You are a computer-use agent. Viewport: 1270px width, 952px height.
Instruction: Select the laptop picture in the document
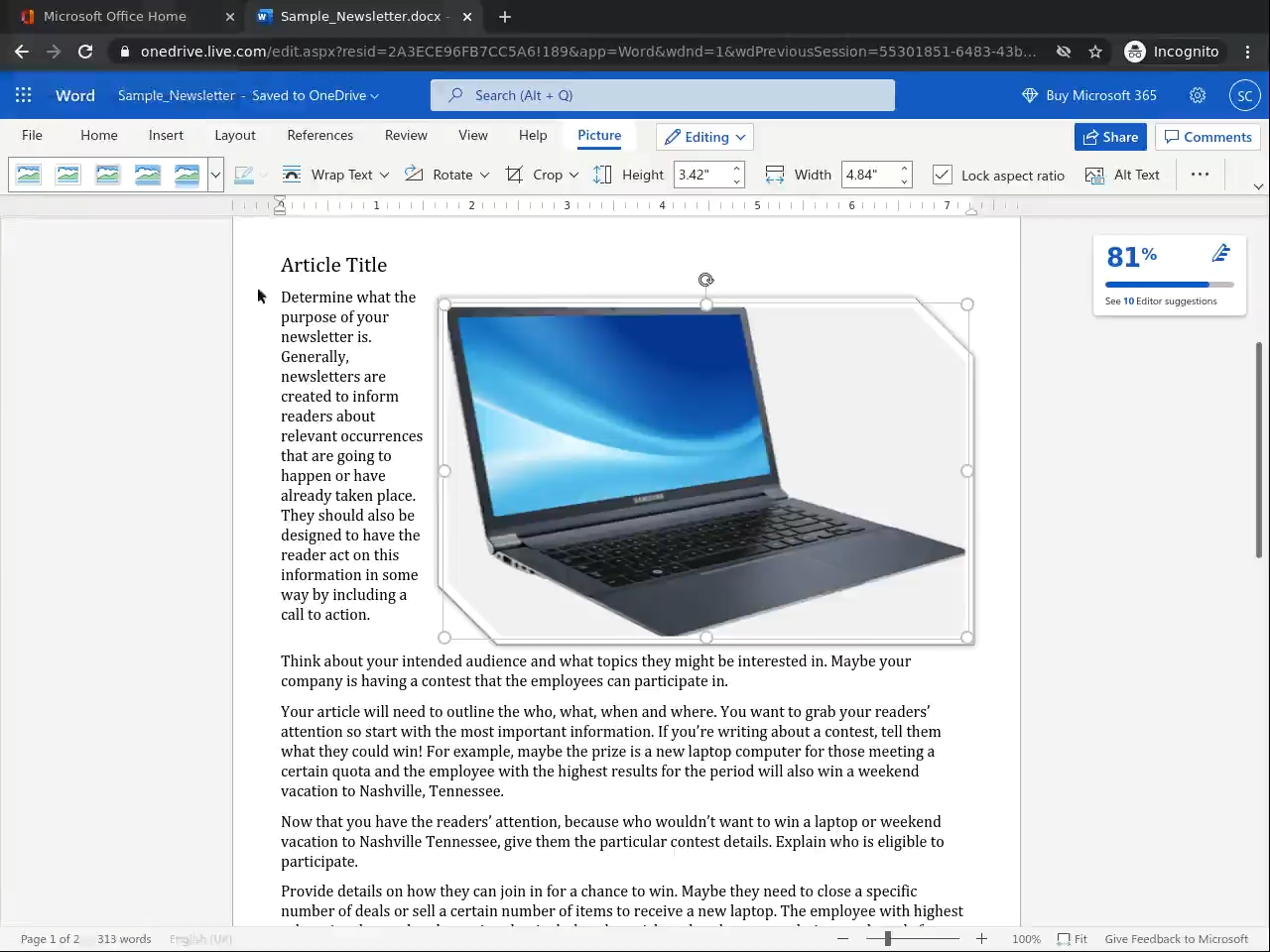point(705,471)
